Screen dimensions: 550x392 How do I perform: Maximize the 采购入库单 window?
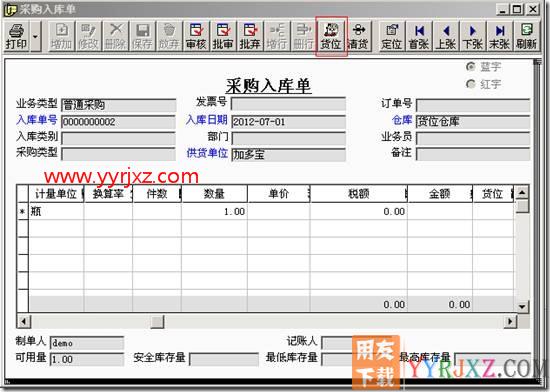tap(517, 9)
